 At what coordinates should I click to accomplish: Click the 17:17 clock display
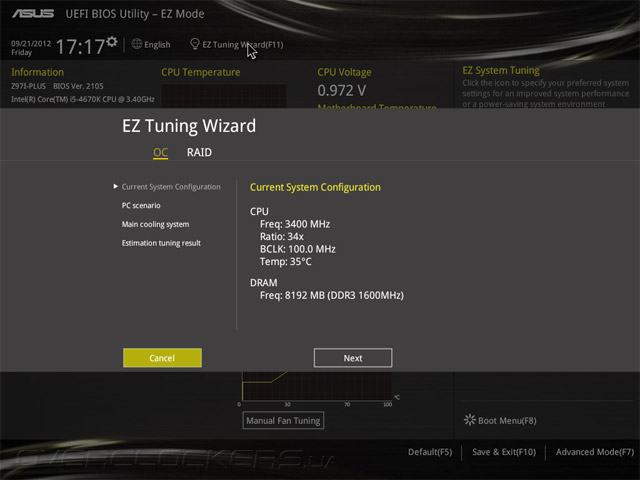pyautogui.click(x=80, y=46)
